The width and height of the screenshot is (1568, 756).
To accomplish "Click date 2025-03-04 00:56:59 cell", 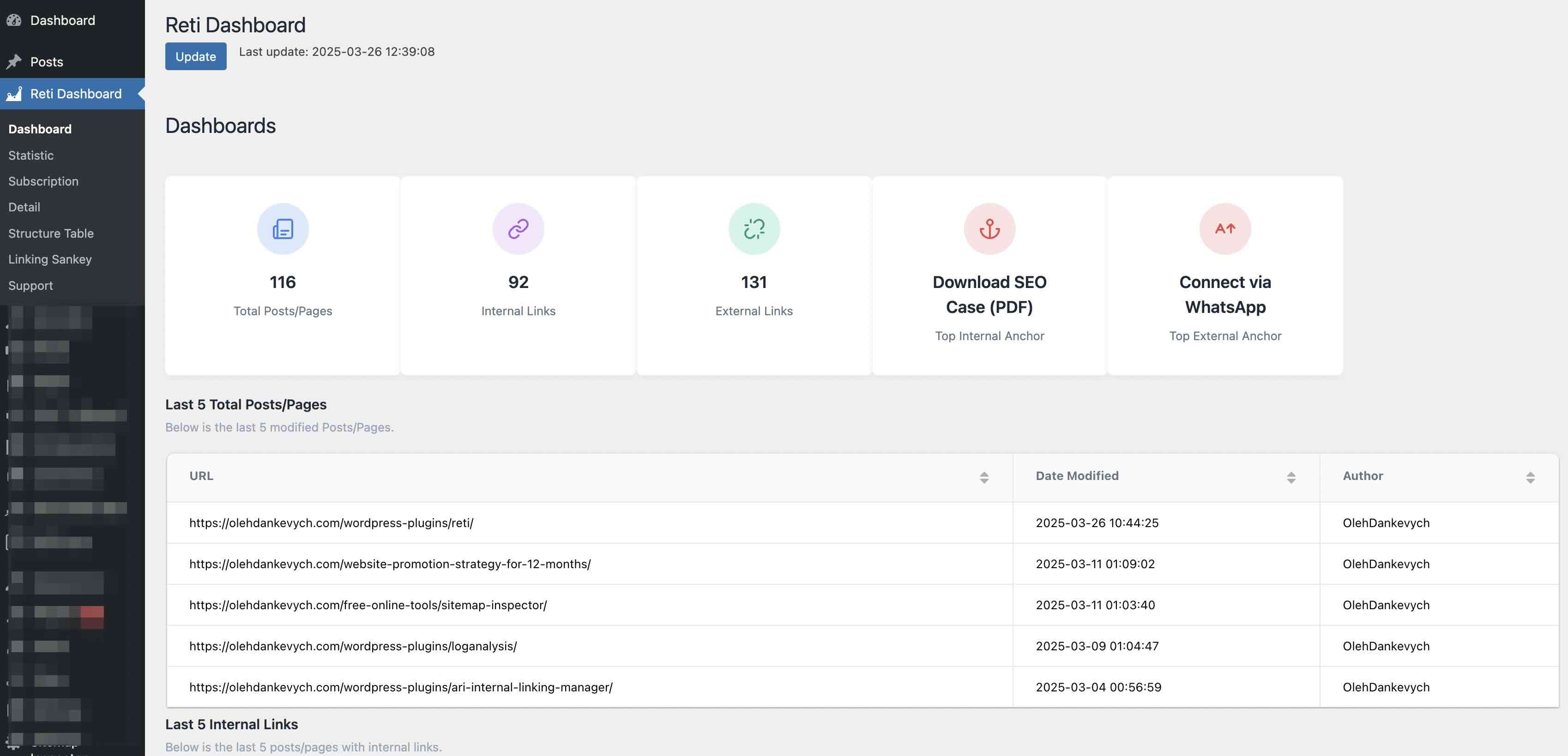I will coord(1098,687).
